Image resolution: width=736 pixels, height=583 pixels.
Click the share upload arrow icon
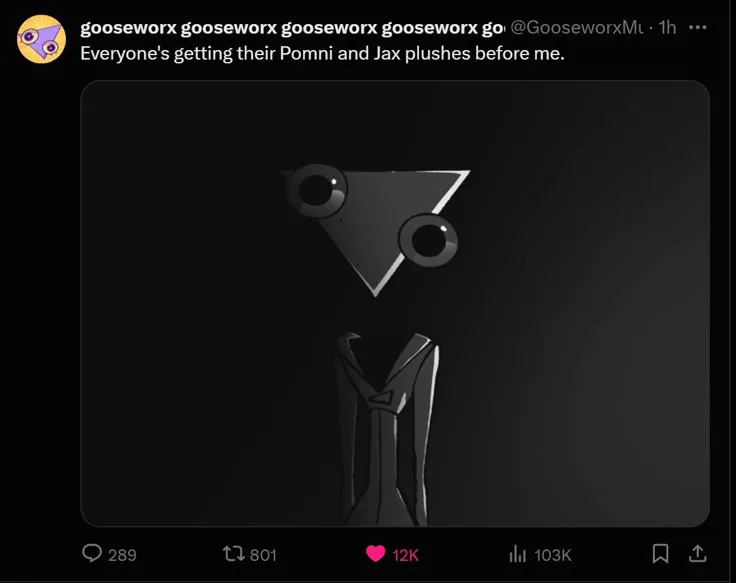pyautogui.click(x=698, y=553)
